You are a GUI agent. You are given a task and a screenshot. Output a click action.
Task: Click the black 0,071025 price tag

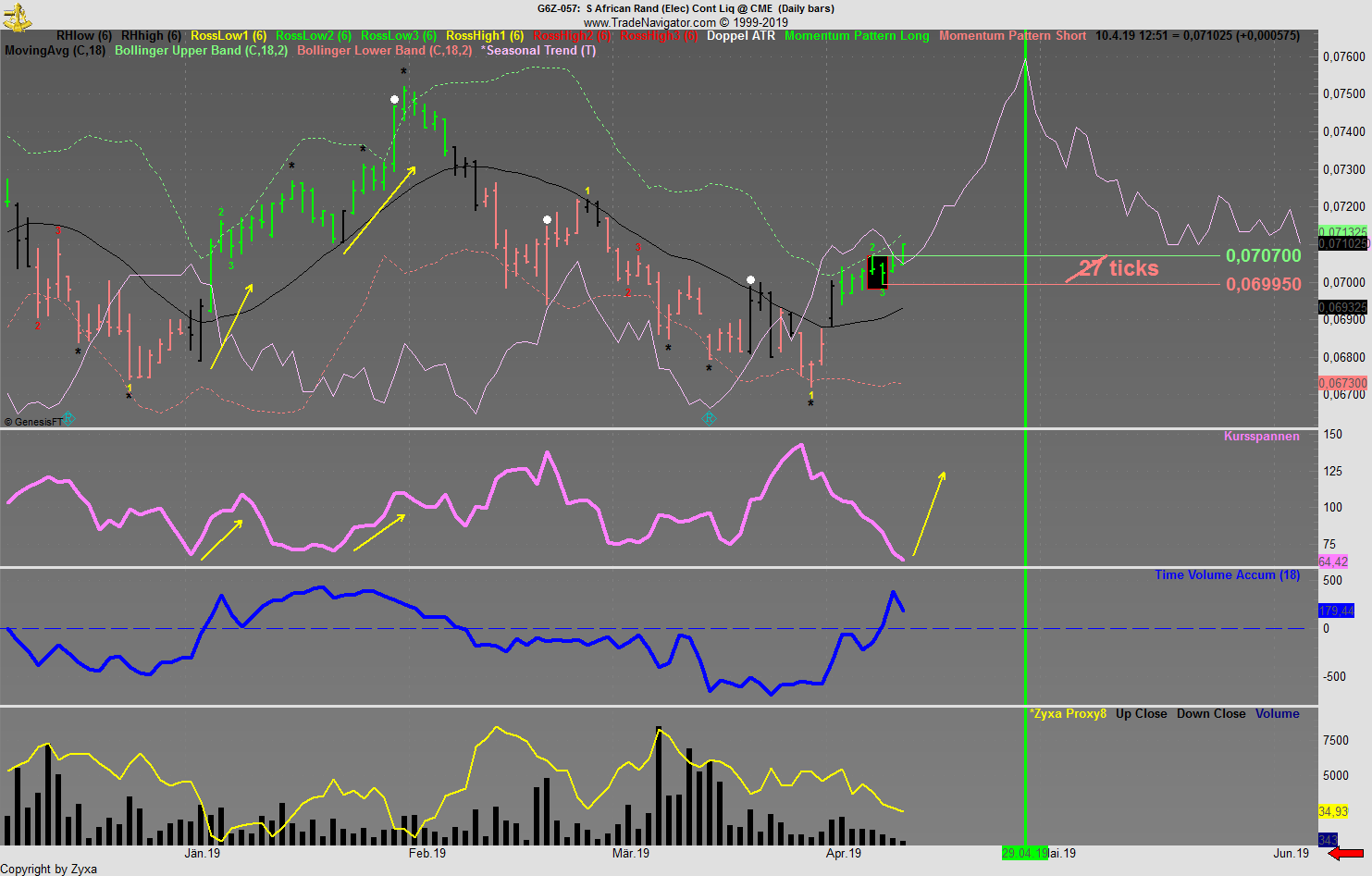[1342, 243]
